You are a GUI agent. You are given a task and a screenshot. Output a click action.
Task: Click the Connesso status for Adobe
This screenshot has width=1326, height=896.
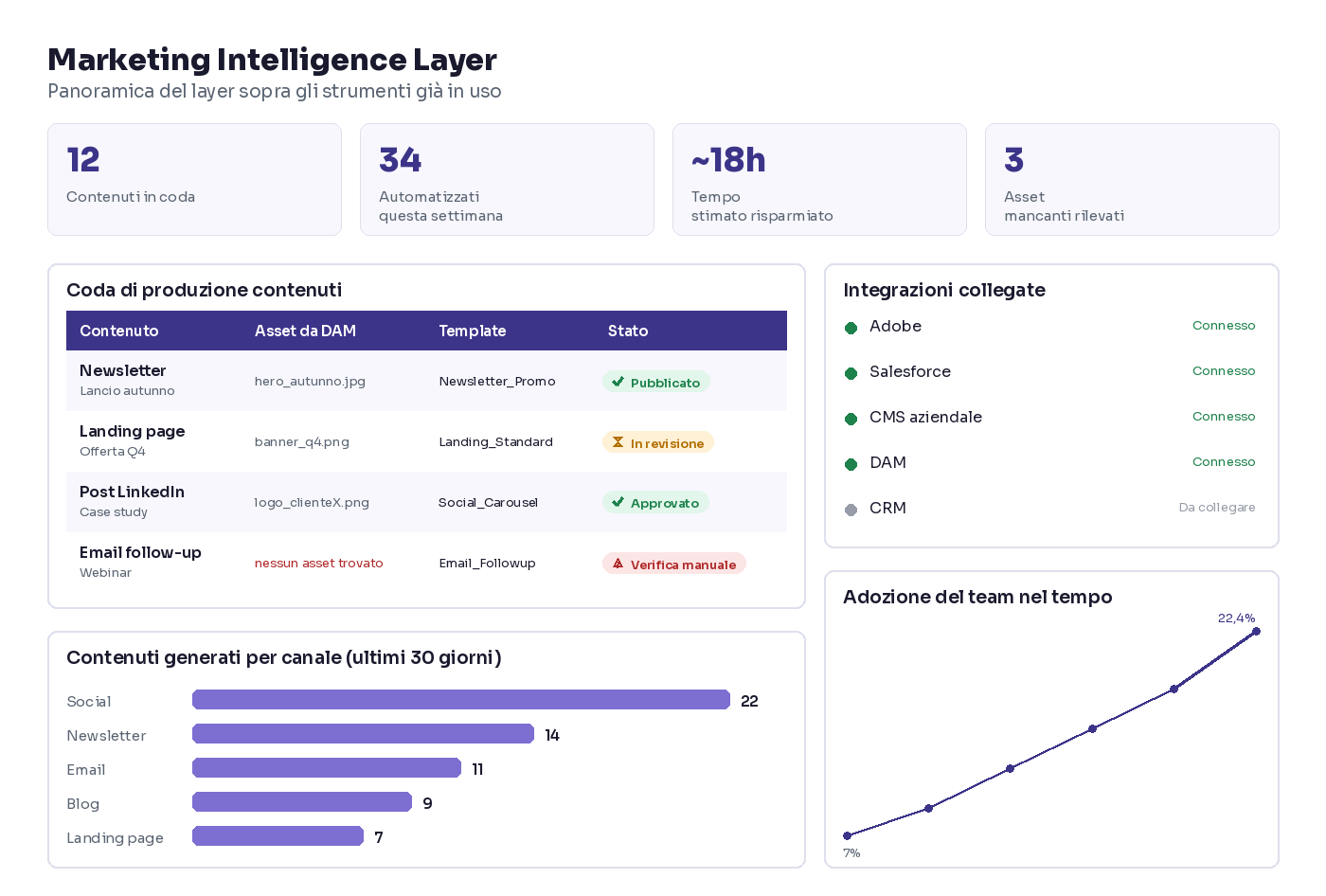click(x=1224, y=326)
